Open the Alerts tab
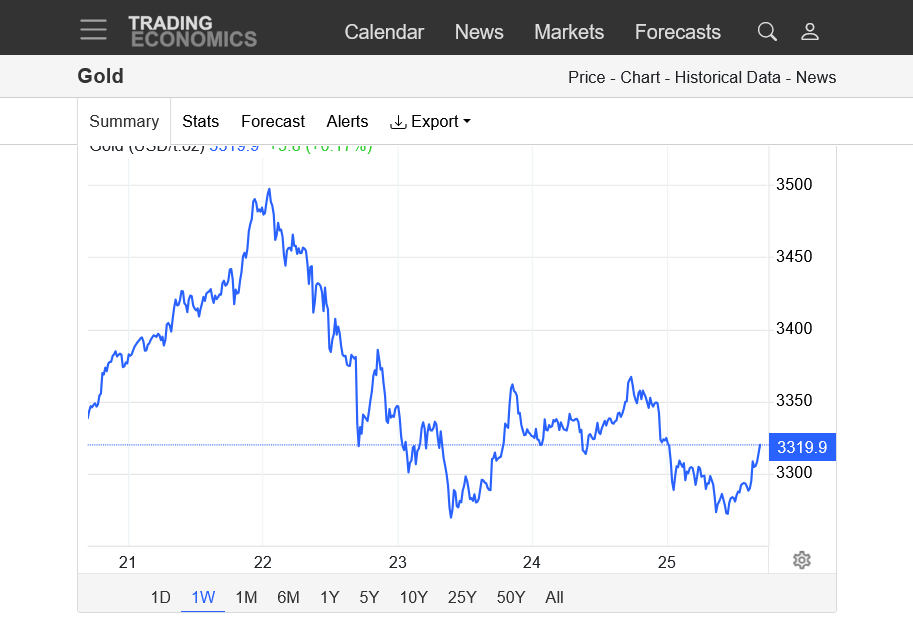 [x=347, y=121]
